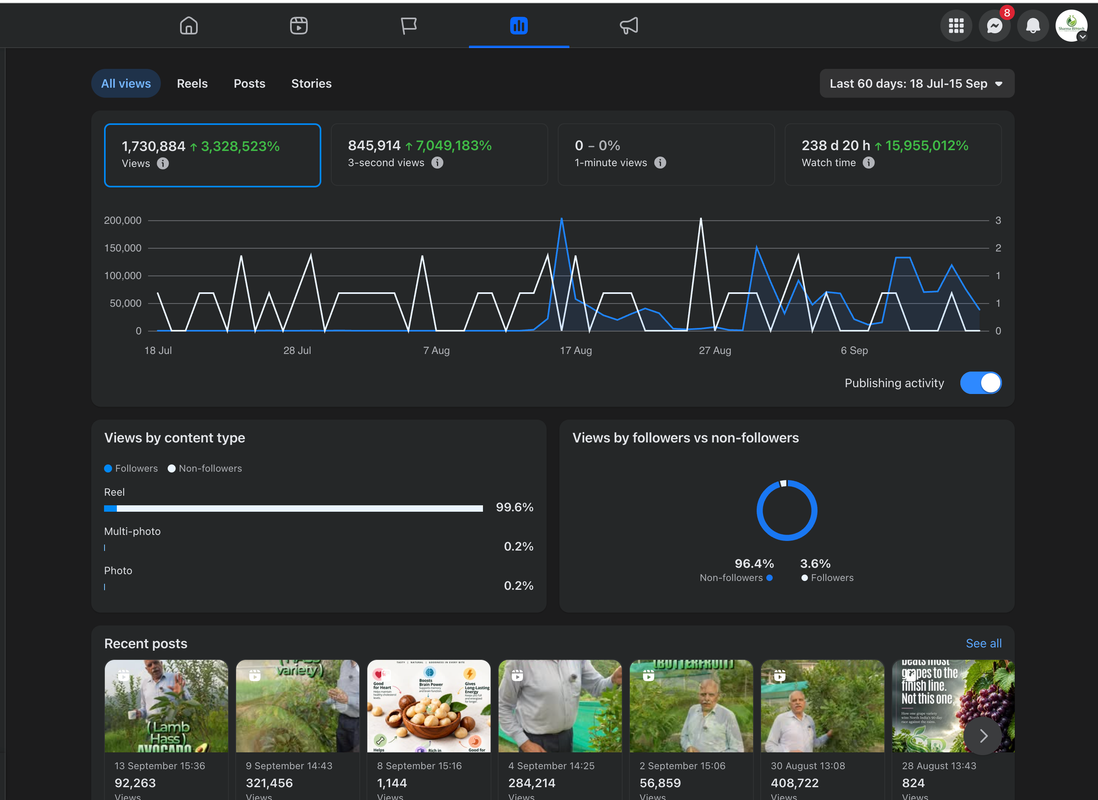The width and height of the screenshot is (1098, 800).
Task: Open the 13 September 15:36 post thumbnail
Action: [166, 706]
